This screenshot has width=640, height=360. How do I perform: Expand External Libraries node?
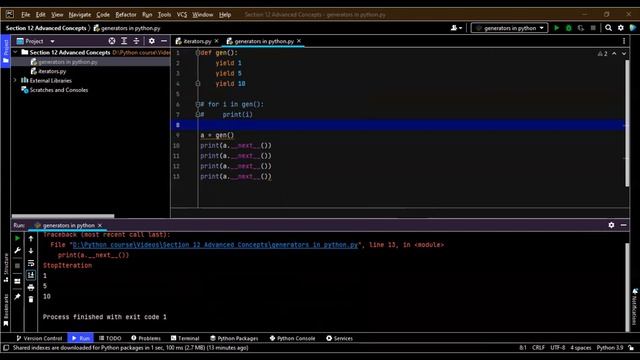click(x=15, y=80)
